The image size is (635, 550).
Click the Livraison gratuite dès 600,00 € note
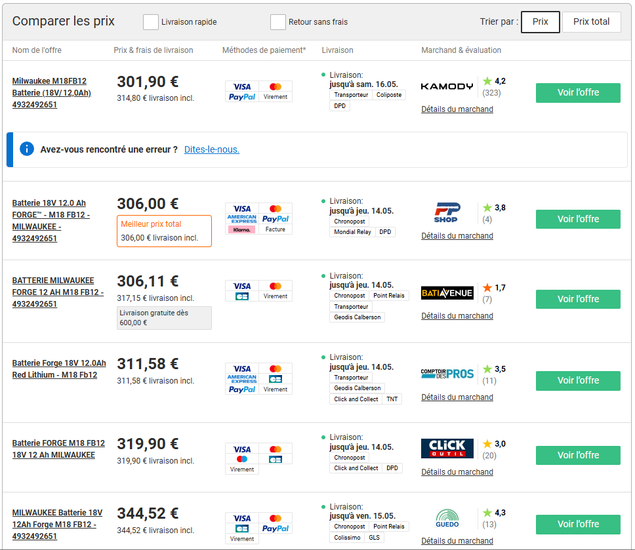point(164,318)
